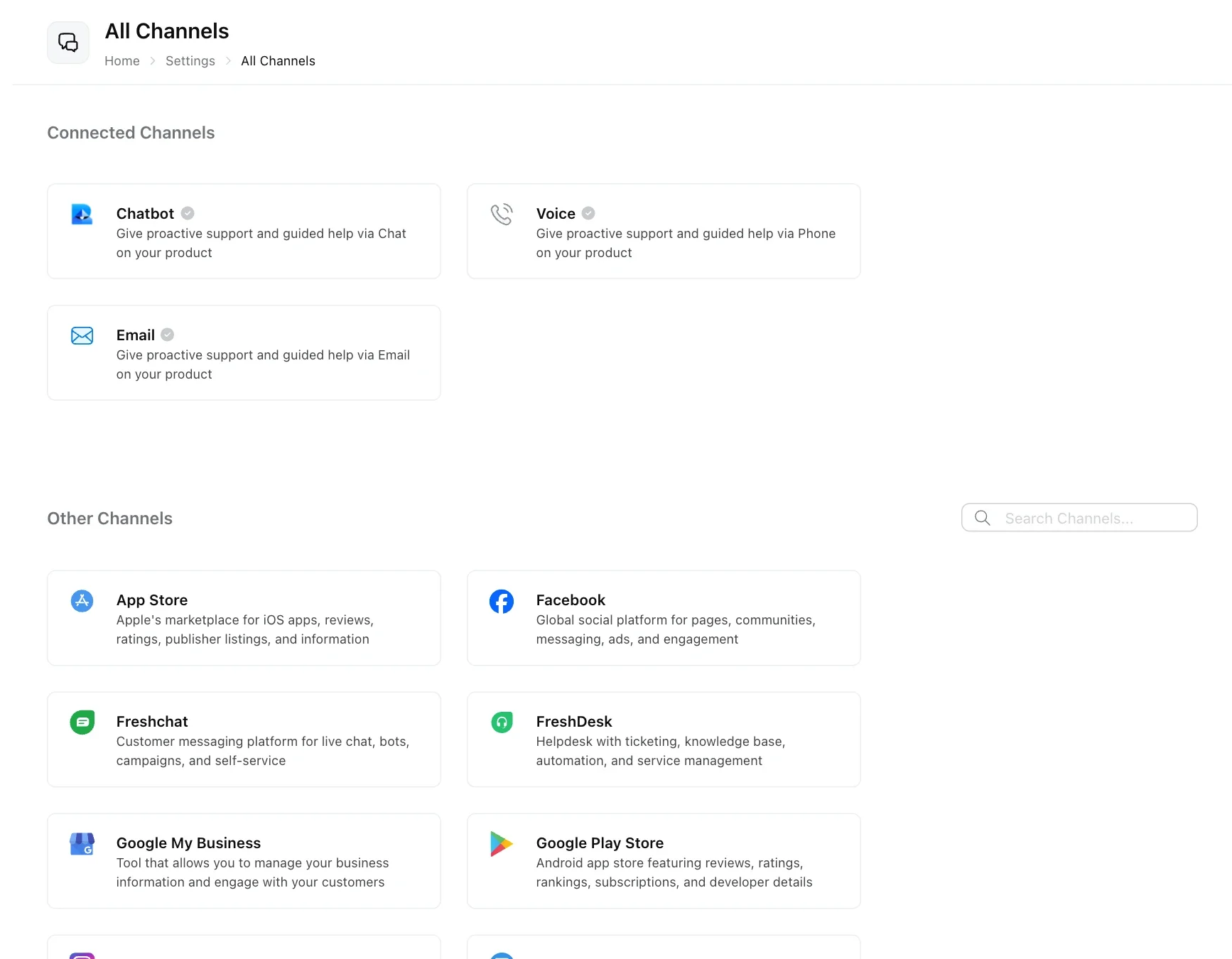Open Settings from the breadcrumb
Screen dimensions: 1232x959
click(x=190, y=61)
